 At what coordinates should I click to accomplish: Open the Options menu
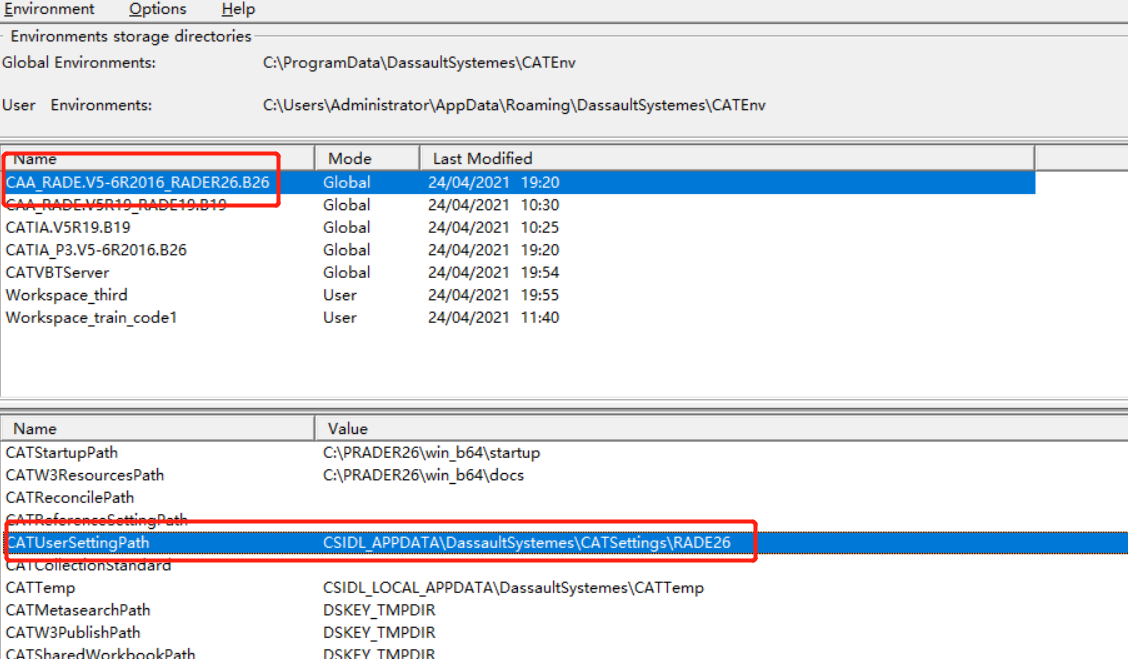[x=157, y=9]
